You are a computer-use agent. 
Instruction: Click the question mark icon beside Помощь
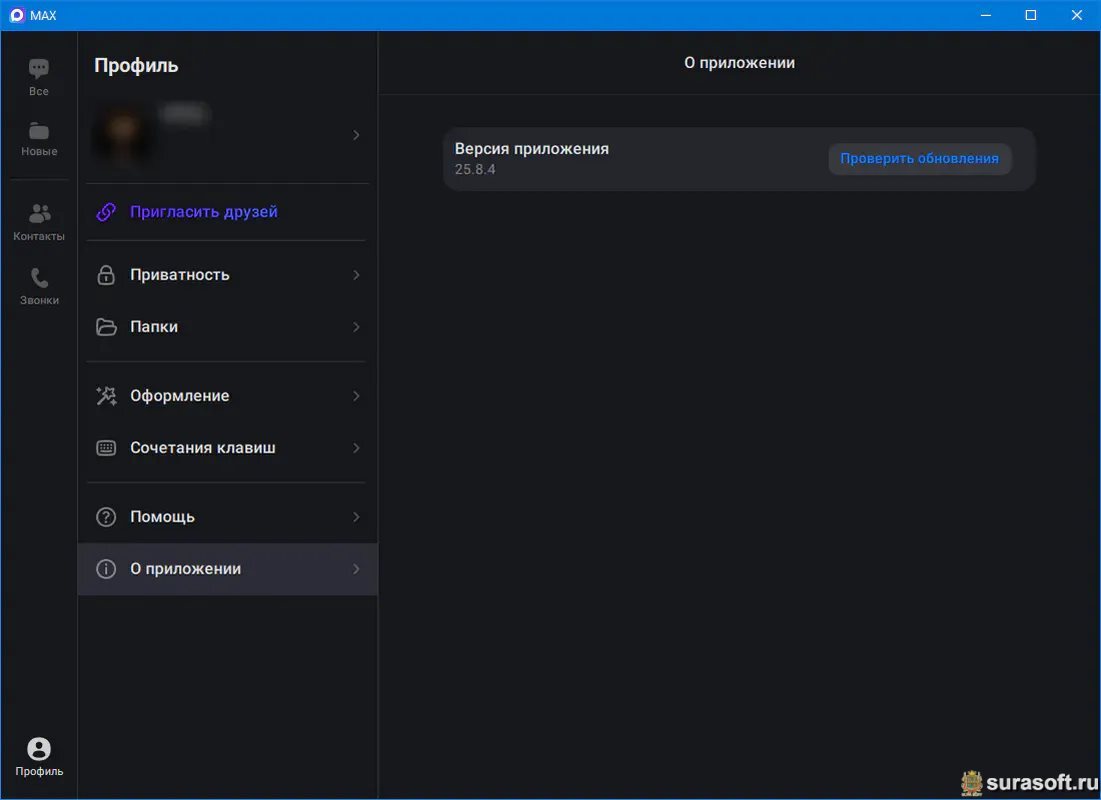click(106, 517)
